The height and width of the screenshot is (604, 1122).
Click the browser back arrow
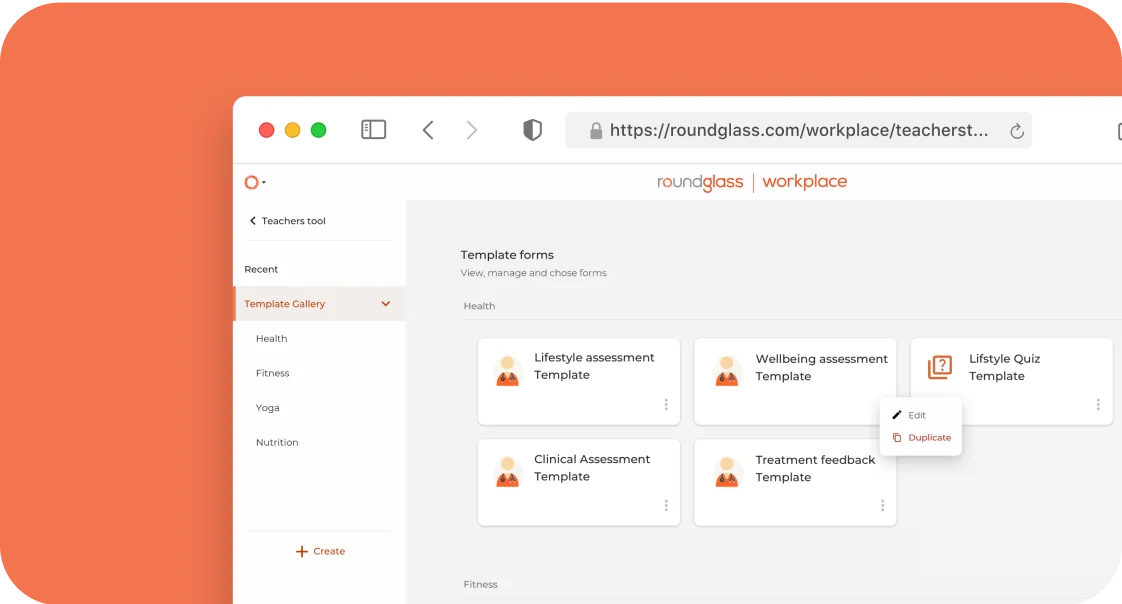[x=428, y=130]
